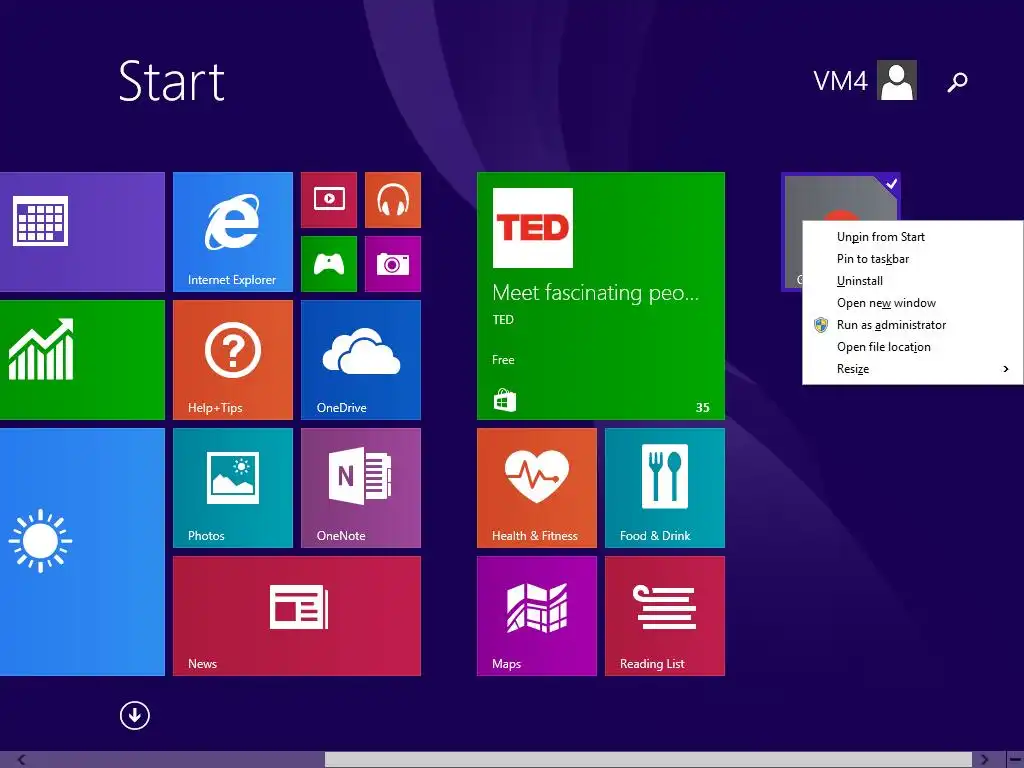Show all apps with down arrow
Viewport: 1024px width, 768px height.
135,715
